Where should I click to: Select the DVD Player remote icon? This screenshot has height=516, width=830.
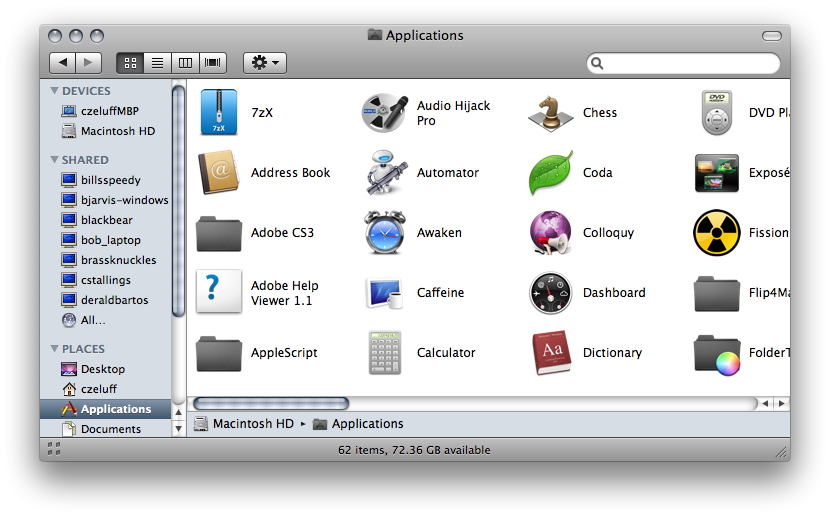pos(717,112)
